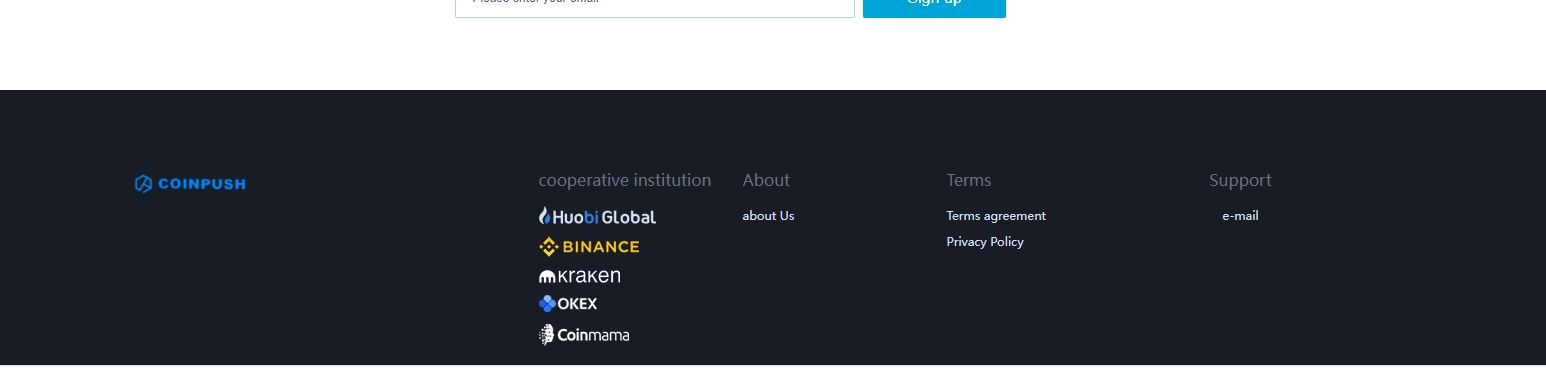Focus the email address input field
This screenshot has width=1546, height=369.
pyautogui.click(x=655, y=6)
